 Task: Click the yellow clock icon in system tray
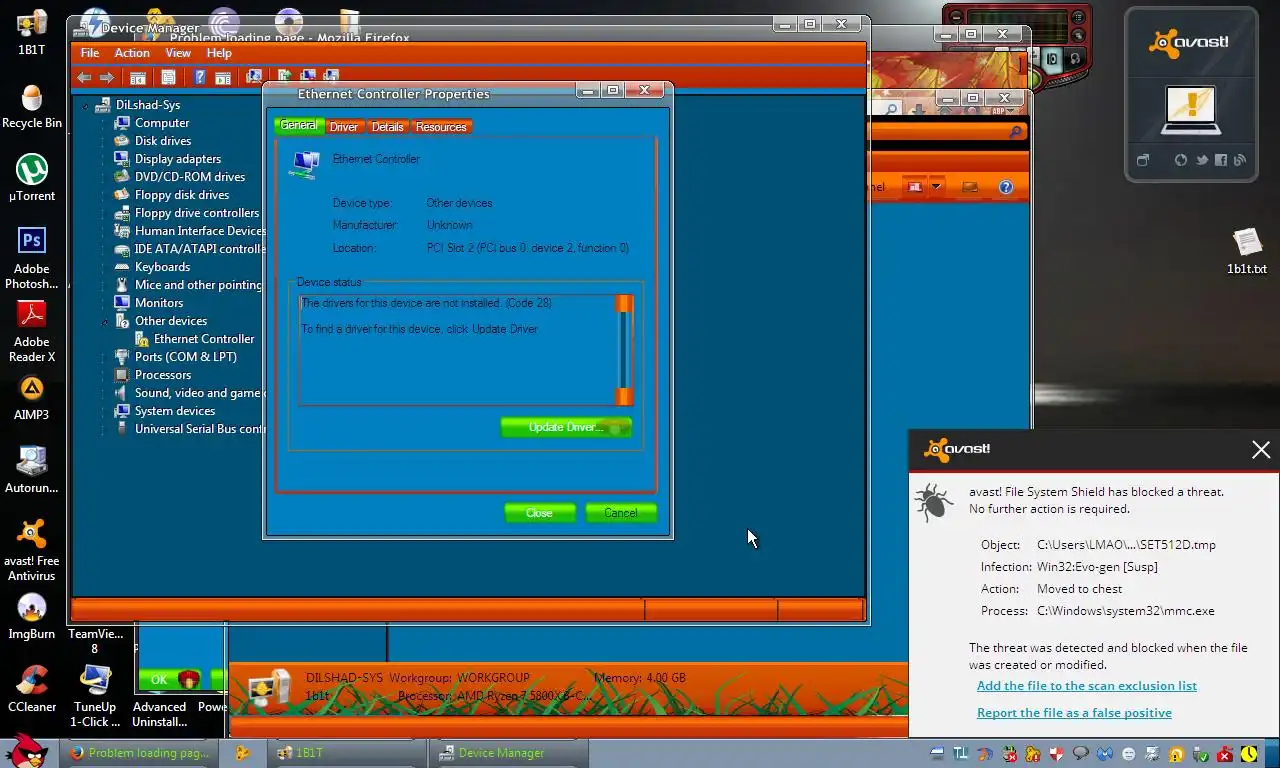coord(1250,754)
